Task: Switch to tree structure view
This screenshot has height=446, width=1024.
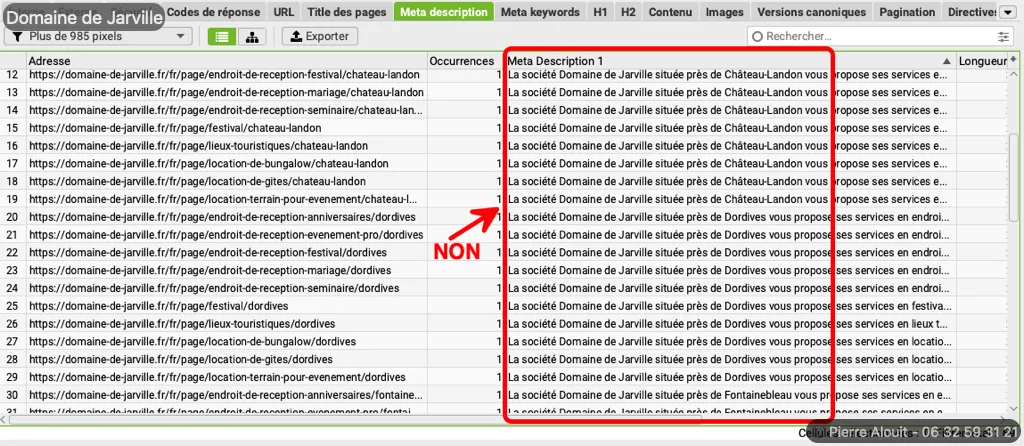Action: [x=251, y=36]
